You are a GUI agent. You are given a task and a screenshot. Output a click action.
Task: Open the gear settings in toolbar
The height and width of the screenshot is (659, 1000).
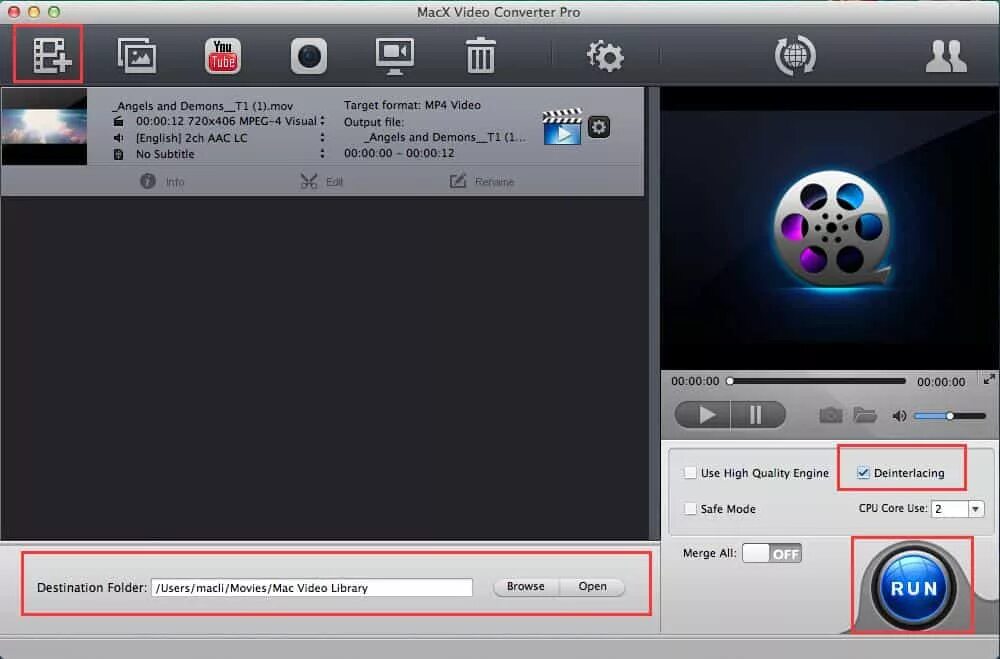(x=605, y=56)
